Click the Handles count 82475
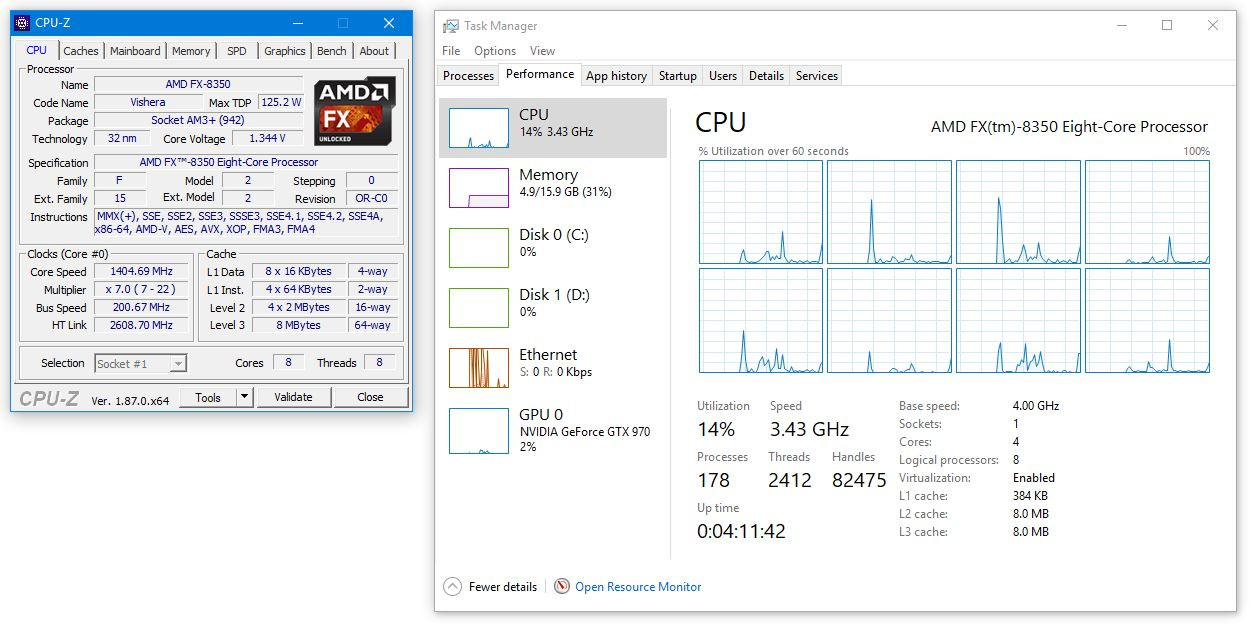 click(x=859, y=480)
